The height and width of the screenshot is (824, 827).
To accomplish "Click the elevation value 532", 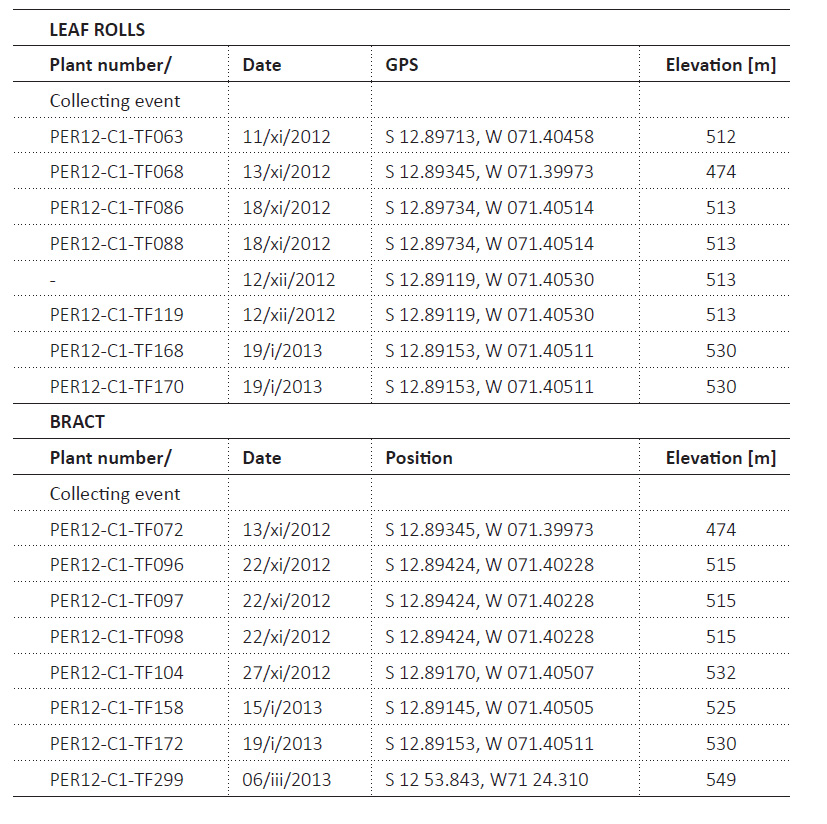I will [x=721, y=673].
